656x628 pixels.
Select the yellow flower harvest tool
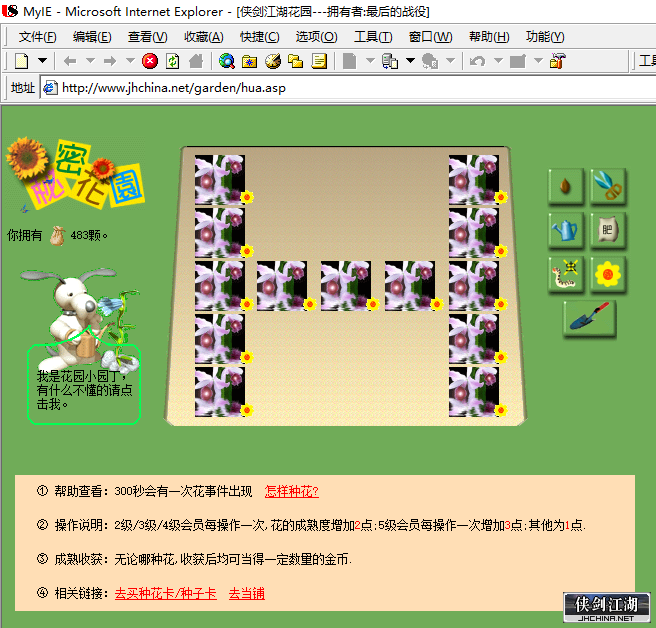(608, 274)
